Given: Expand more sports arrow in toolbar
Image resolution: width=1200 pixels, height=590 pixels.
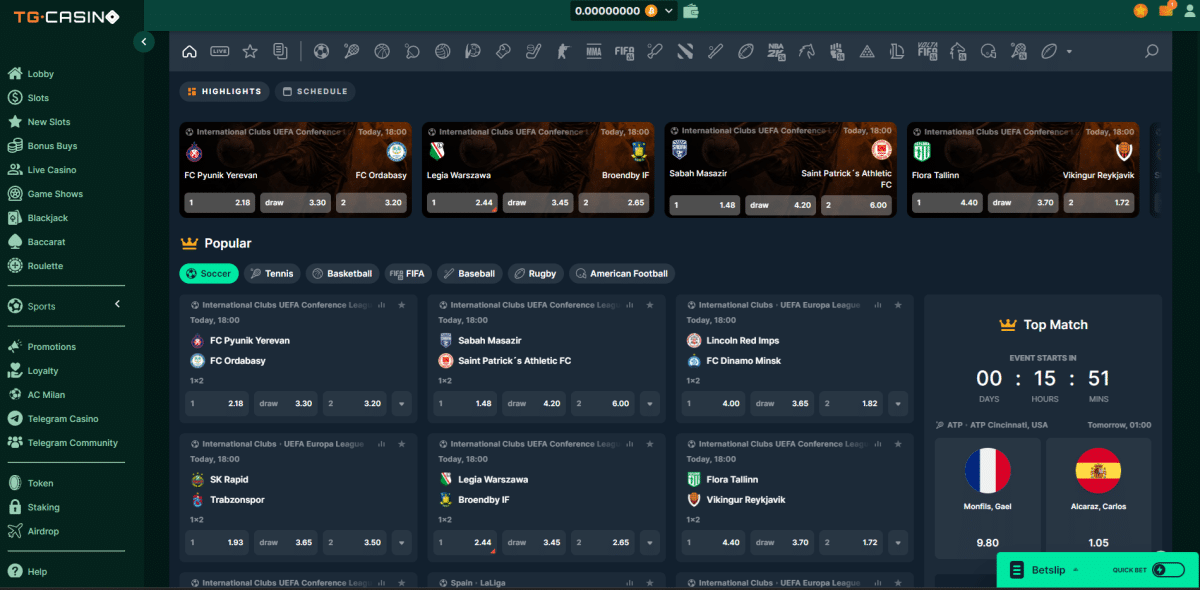Looking at the screenshot, I should [1069, 51].
